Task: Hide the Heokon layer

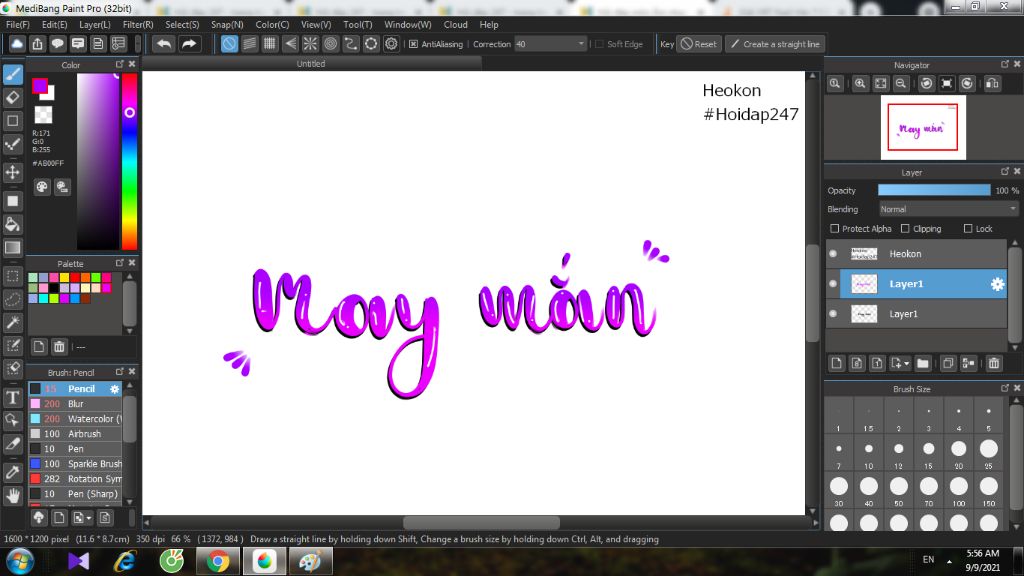Action: [833, 254]
